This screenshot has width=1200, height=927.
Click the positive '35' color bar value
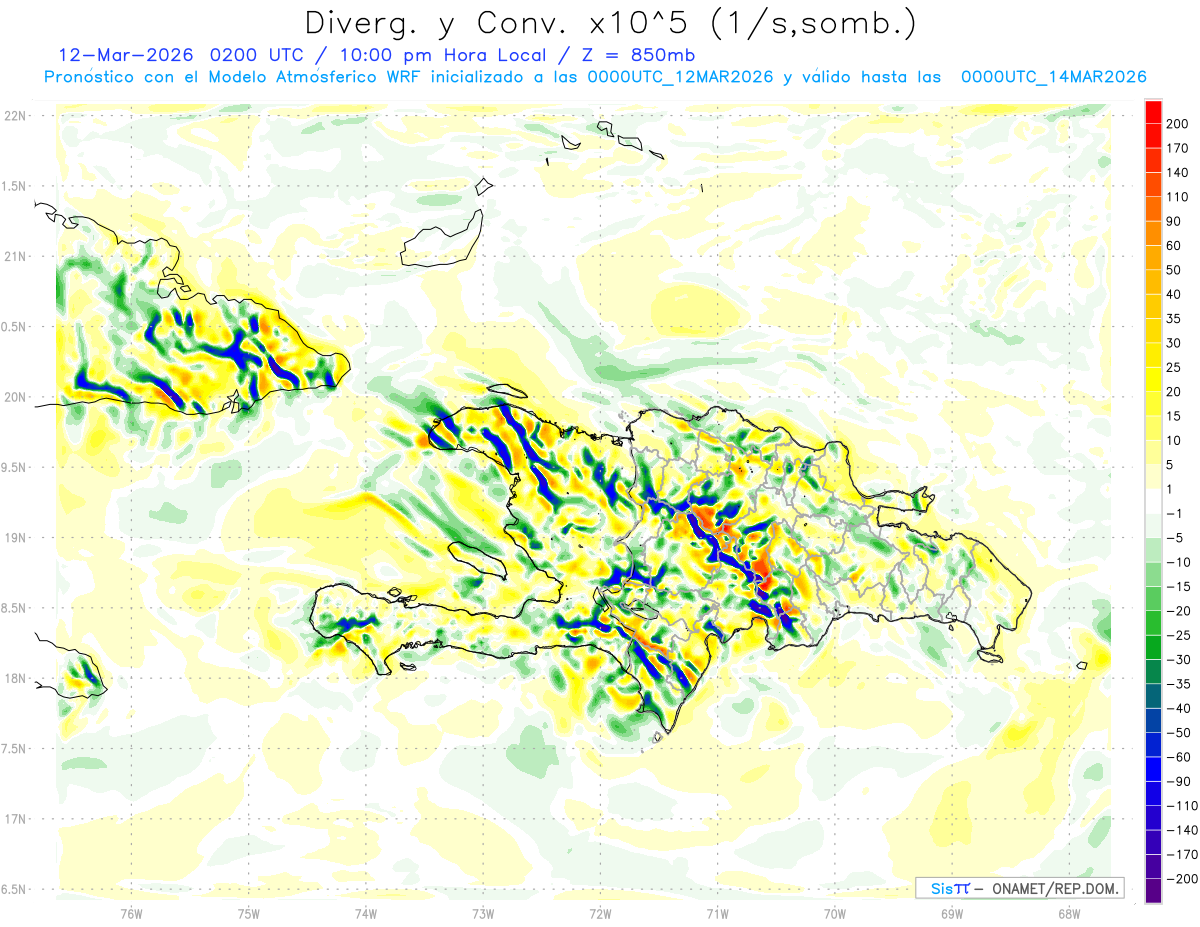(x=1175, y=318)
